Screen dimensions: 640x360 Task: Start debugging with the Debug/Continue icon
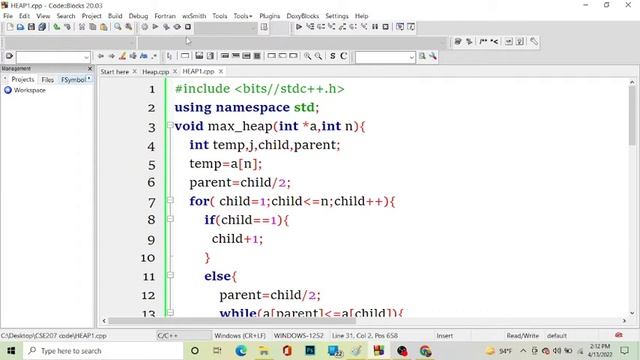[299, 27]
